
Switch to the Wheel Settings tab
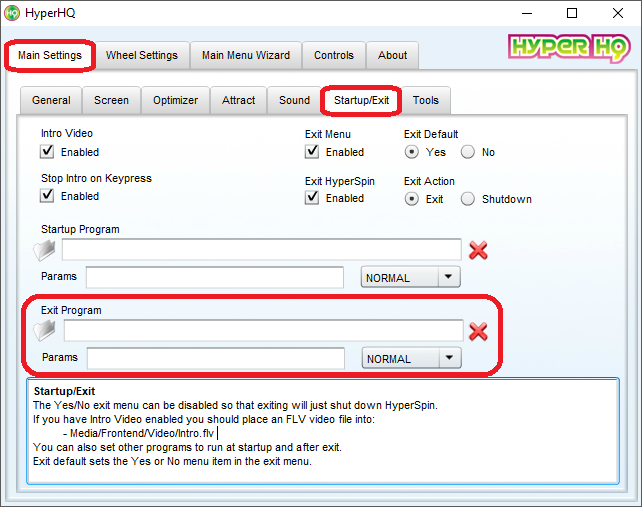(142, 55)
